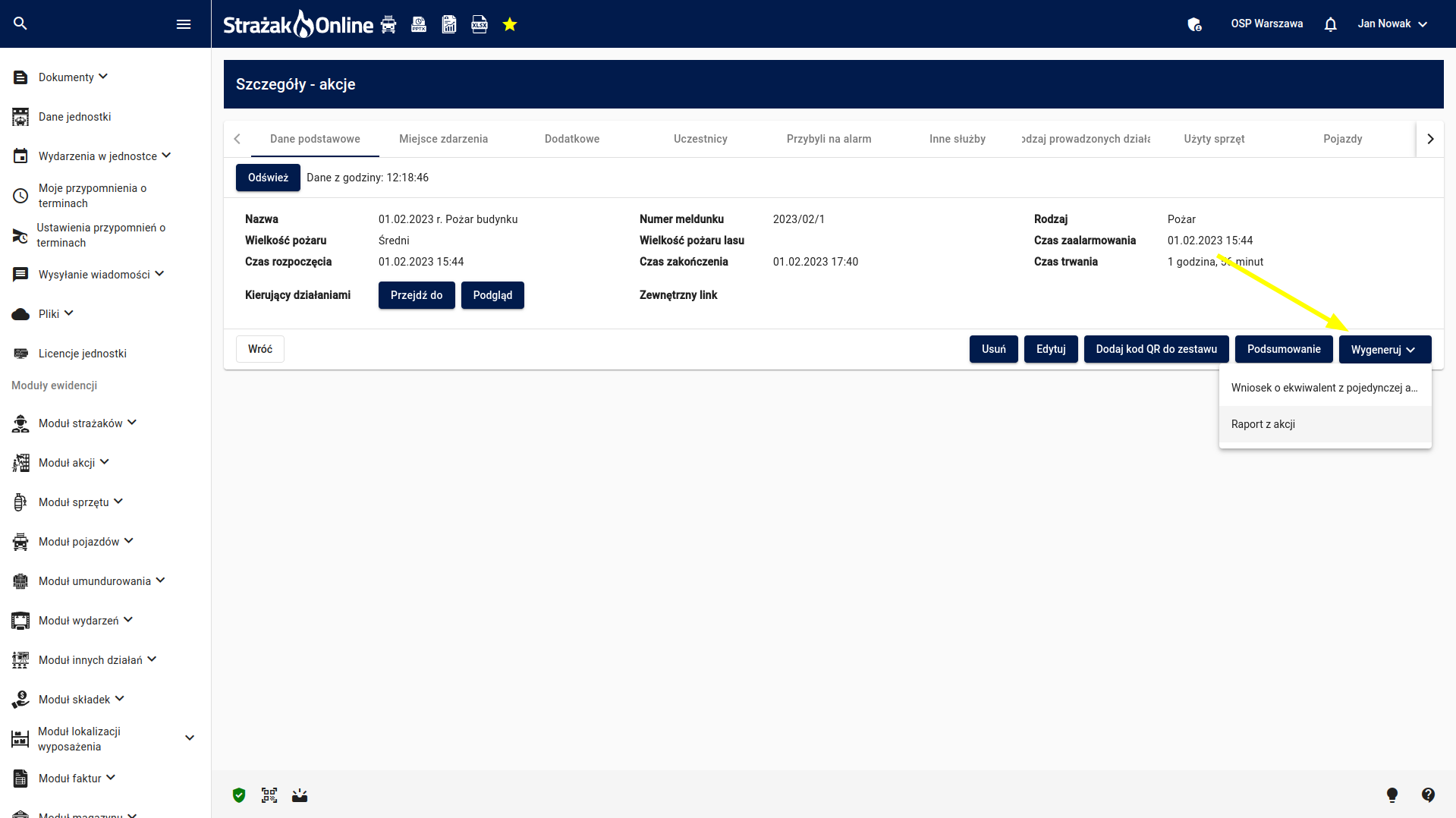Click the OSP Warszawa unit name

1267,24
